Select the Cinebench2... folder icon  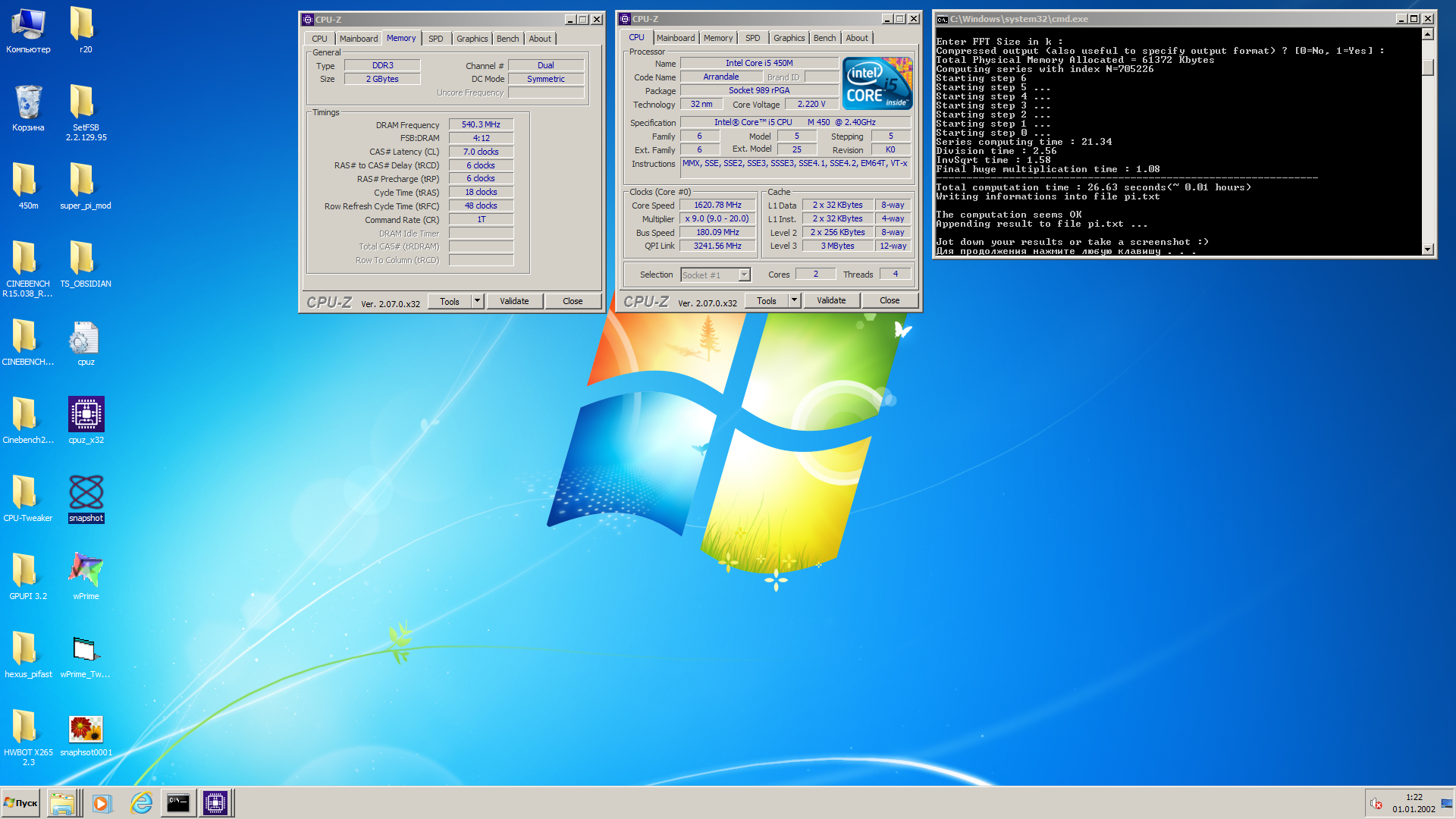28,421
